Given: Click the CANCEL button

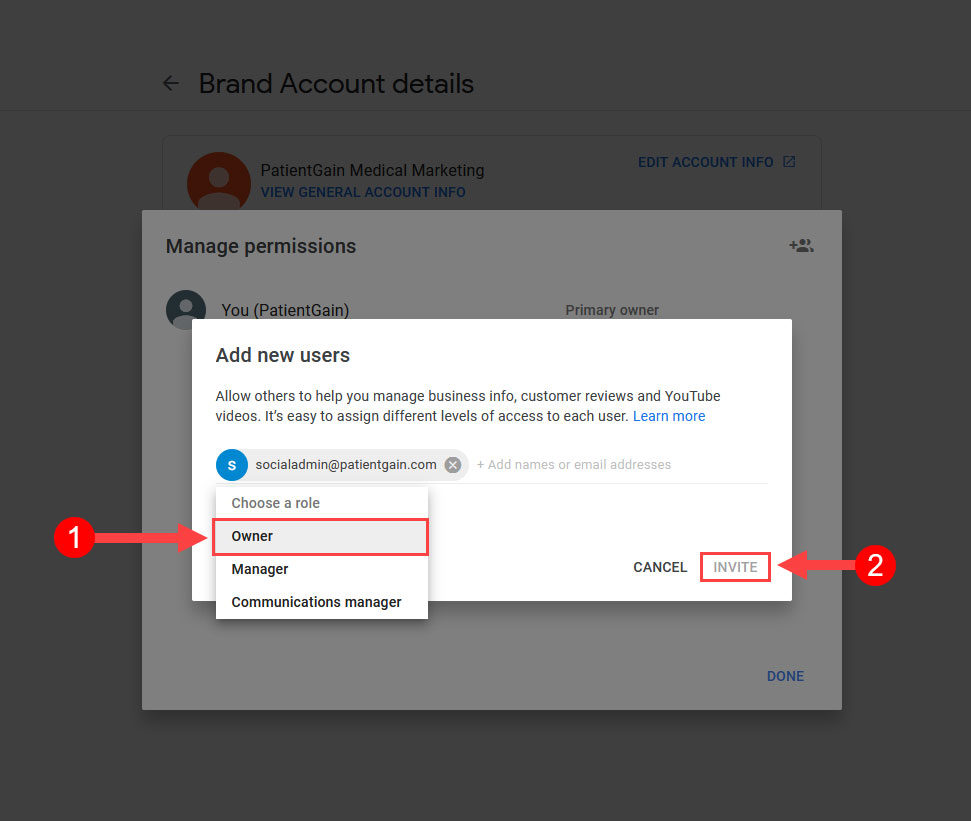Looking at the screenshot, I should (659, 566).
